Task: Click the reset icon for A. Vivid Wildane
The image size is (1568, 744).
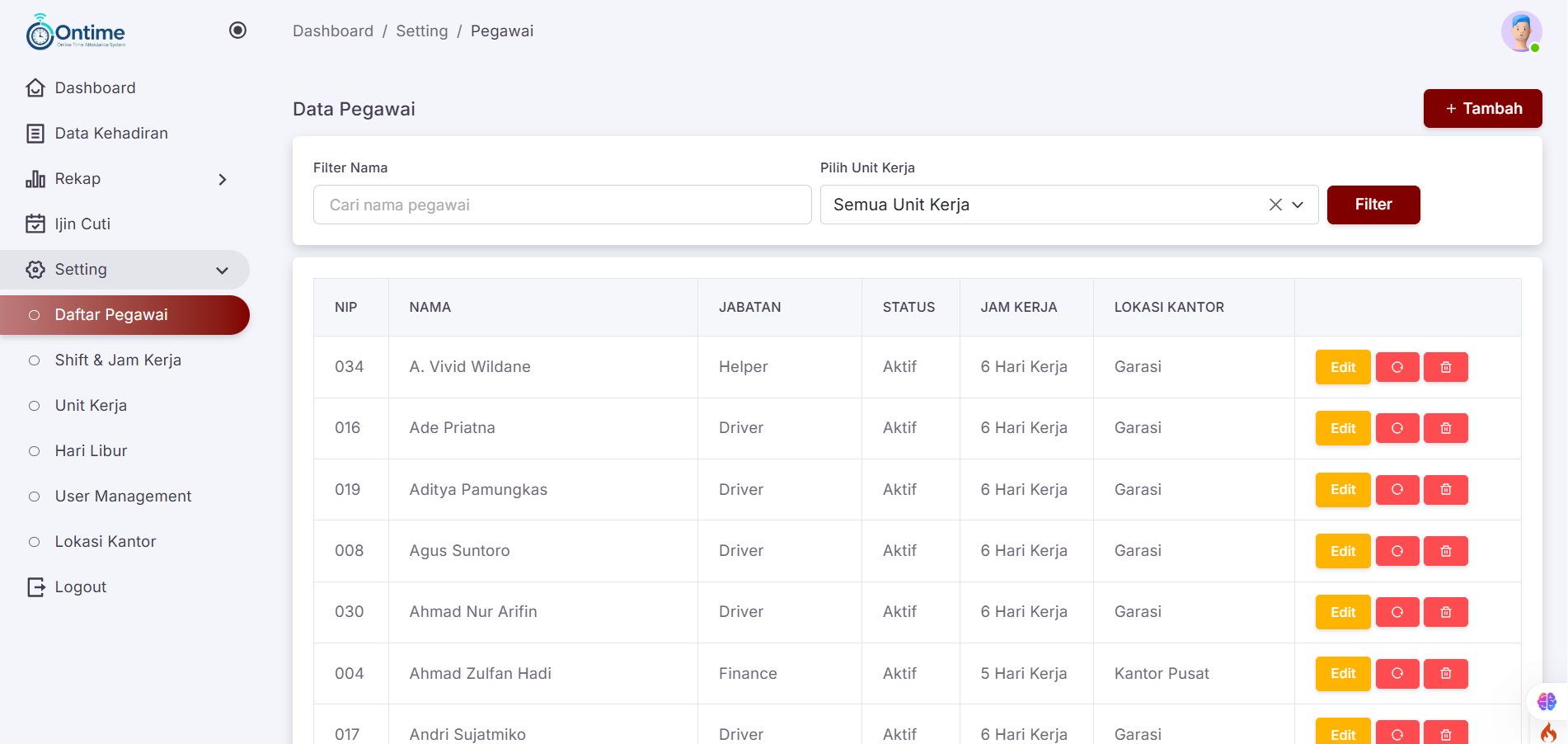Action: click(x=1397, y=367)
